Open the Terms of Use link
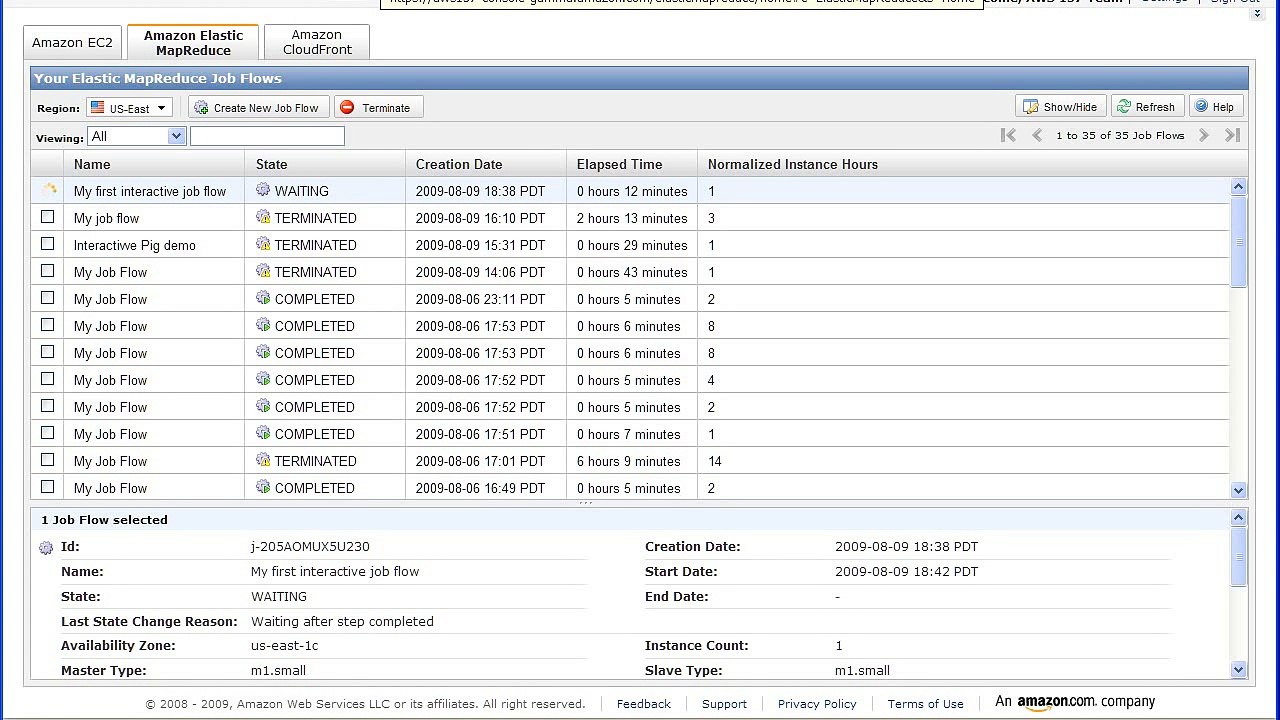 [926, 704]
